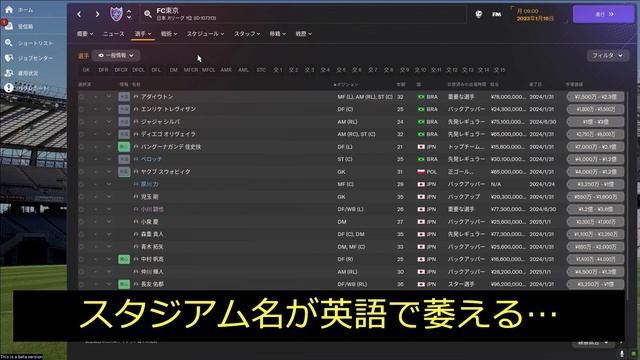
Task: Open the Shortlist sidebar icon
Action: 9,42
